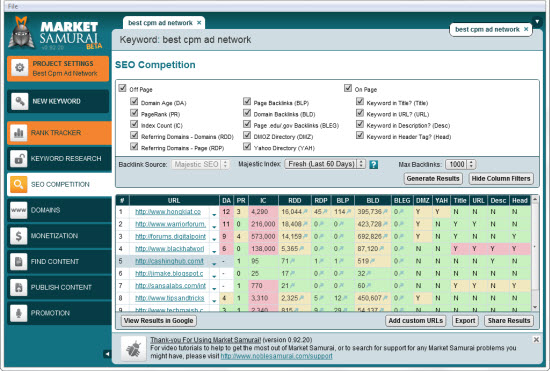
Task: Open Project Settings gear icon
Action: (x=20, y=68)
